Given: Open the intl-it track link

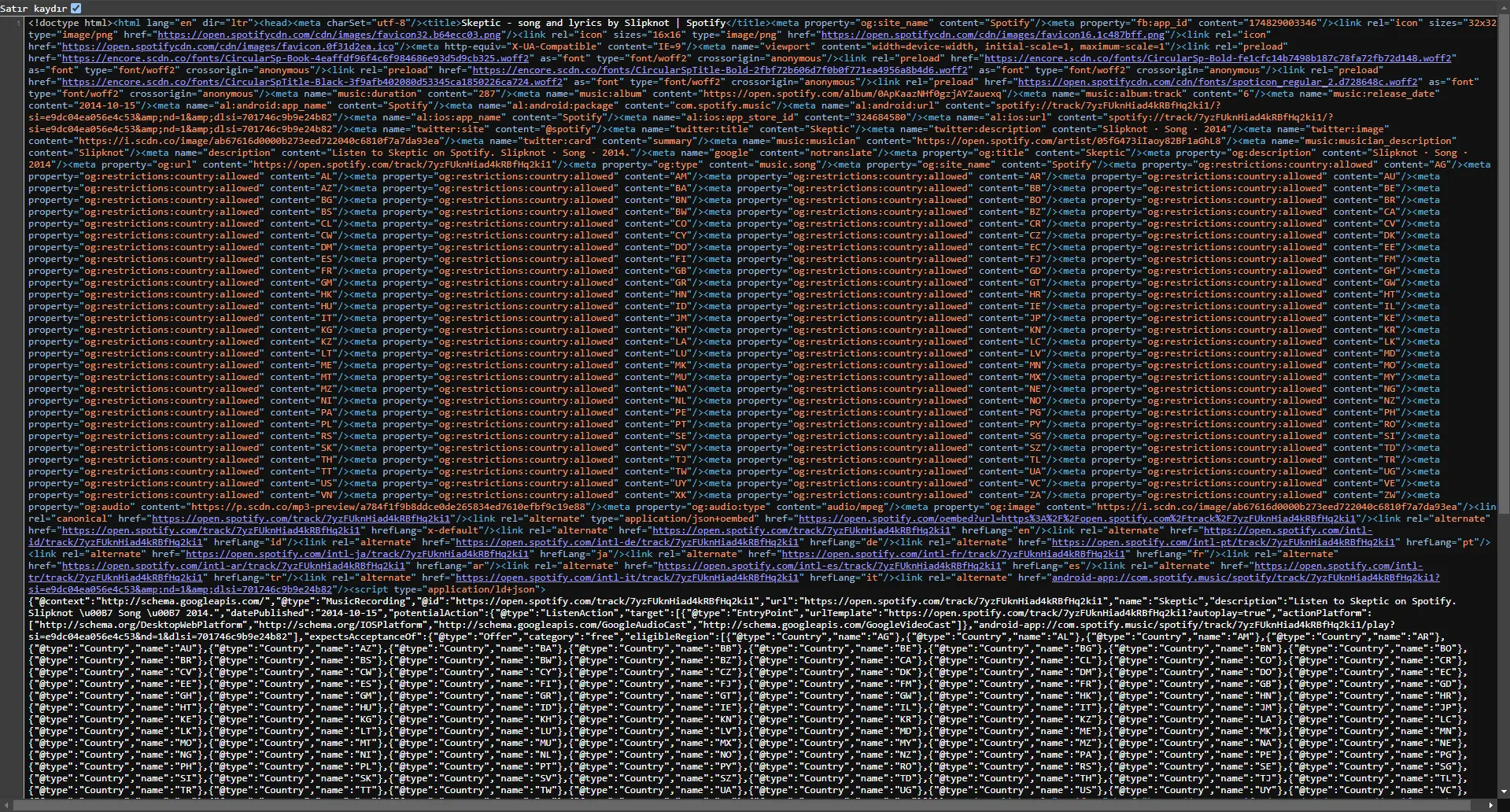Looking at the screenshot, I should 627,578.
